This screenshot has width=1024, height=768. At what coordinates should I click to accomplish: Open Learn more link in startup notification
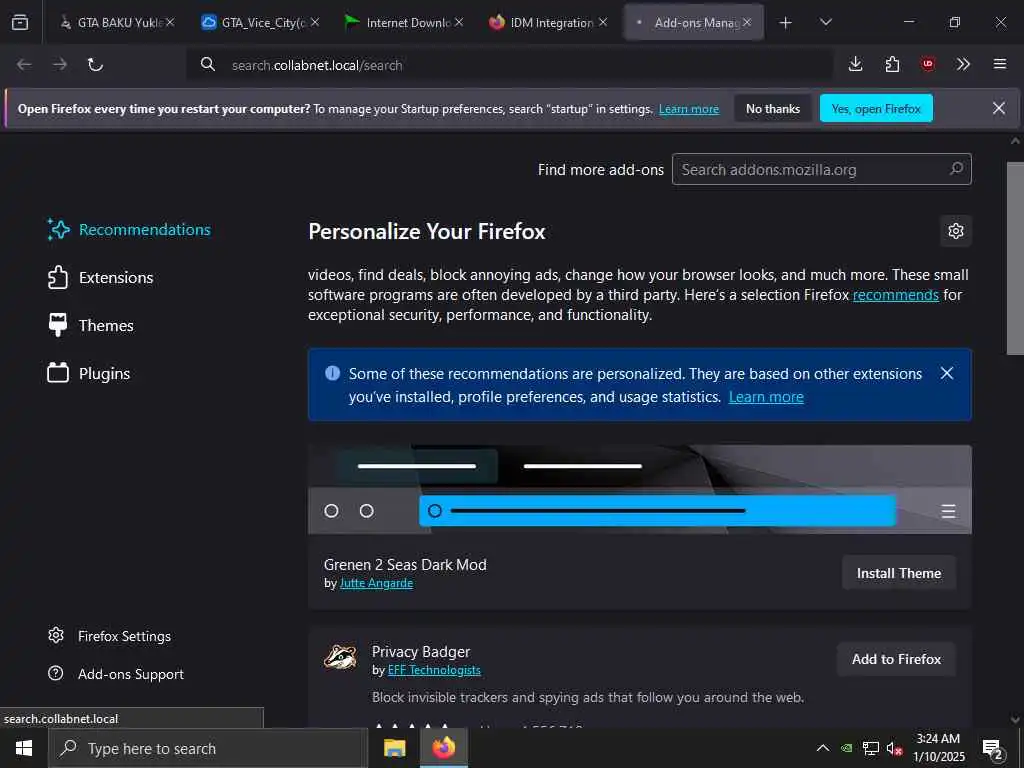(x=688, y=109)
